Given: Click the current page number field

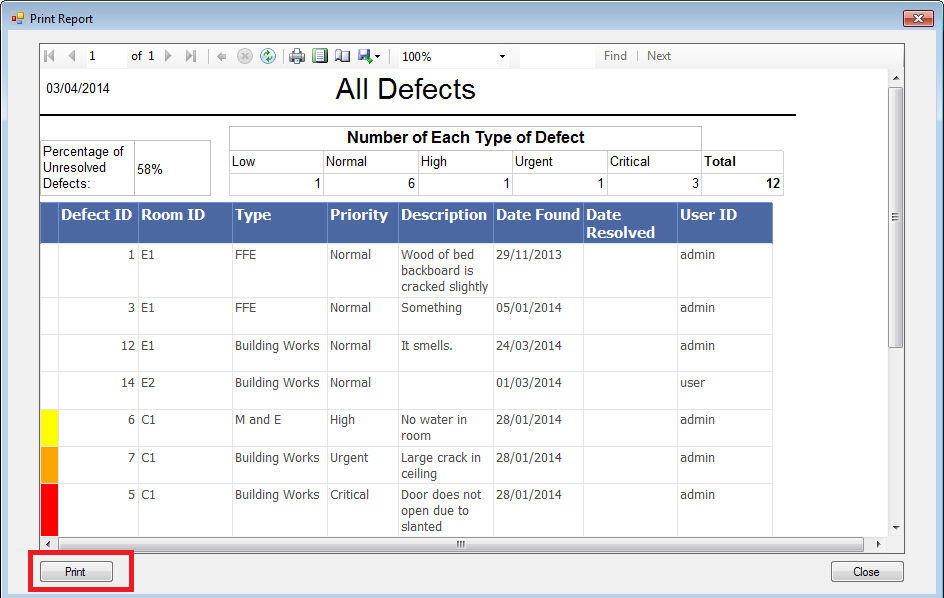Looking at the screenshot, I should click(x=106, y=56).
